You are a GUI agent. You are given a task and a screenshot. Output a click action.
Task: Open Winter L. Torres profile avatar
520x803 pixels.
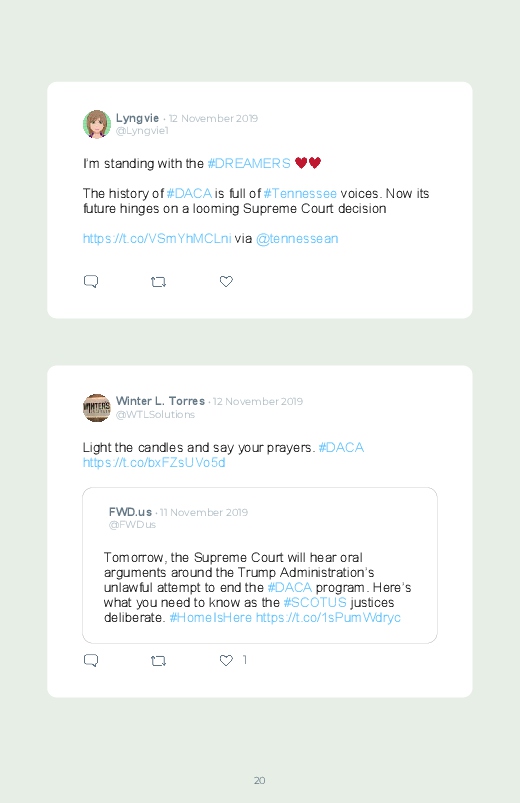97,408
